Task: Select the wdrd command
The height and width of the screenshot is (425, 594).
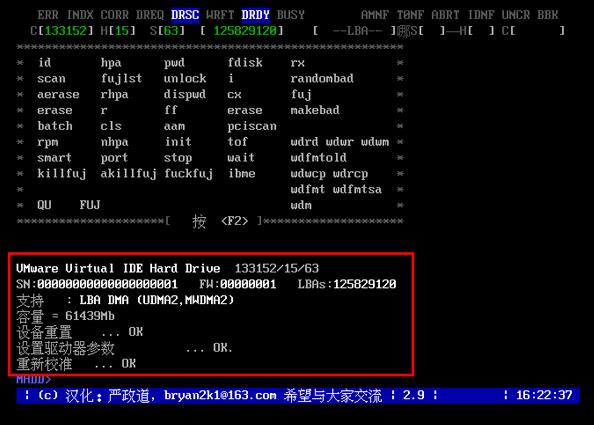Action: tap(305, 142)
